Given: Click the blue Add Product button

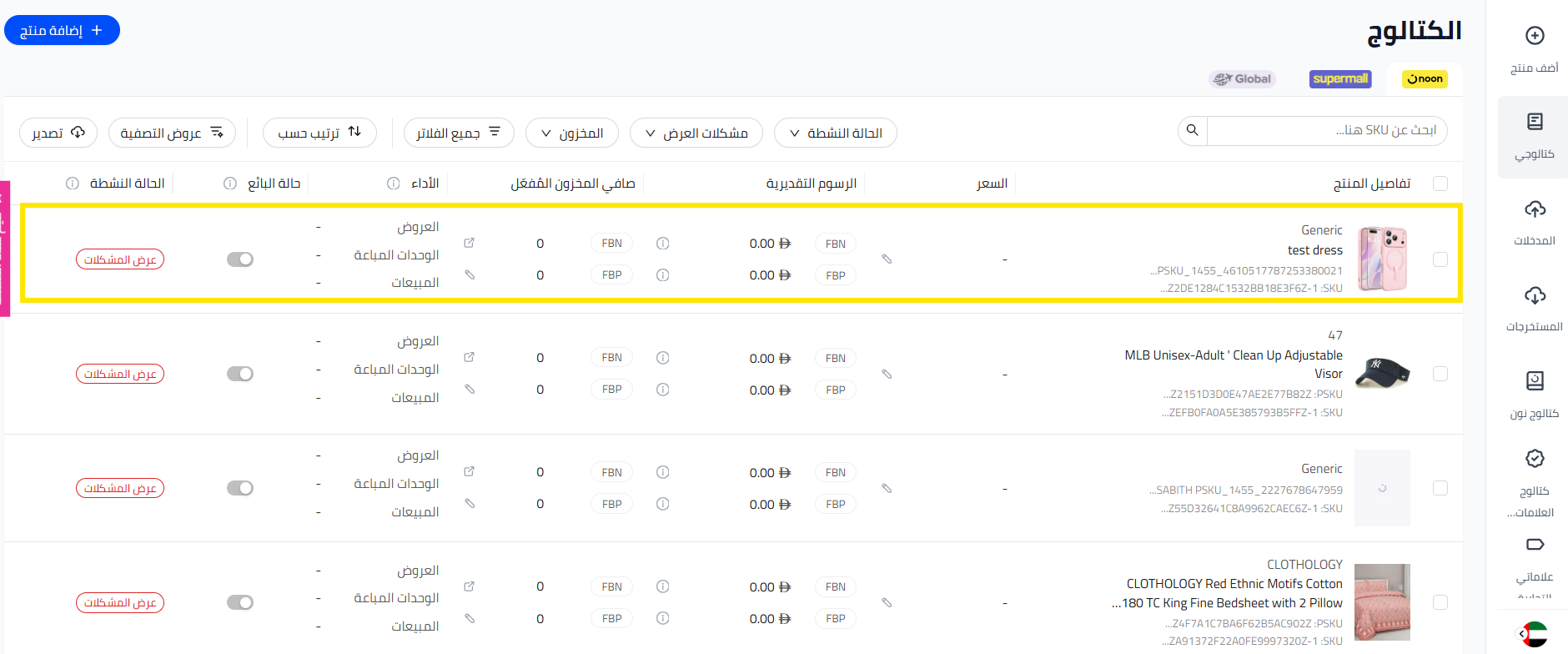Looking at the screenshot, I should coord(62,30).
